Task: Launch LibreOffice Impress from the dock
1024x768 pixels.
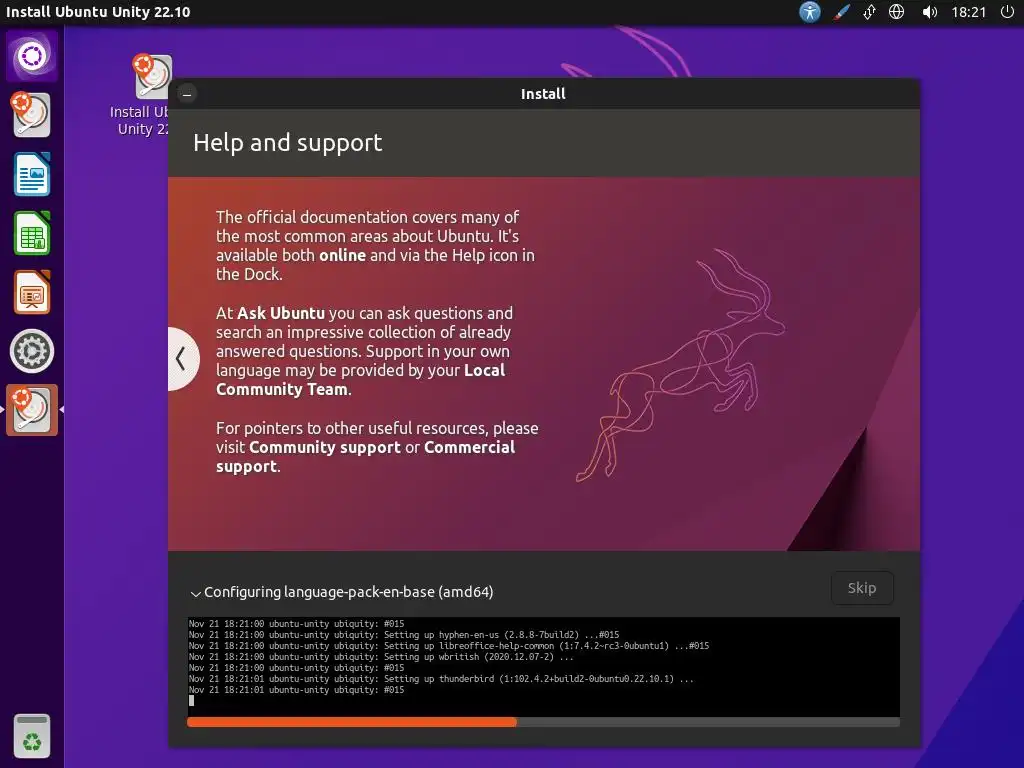Action: point(32,292)
